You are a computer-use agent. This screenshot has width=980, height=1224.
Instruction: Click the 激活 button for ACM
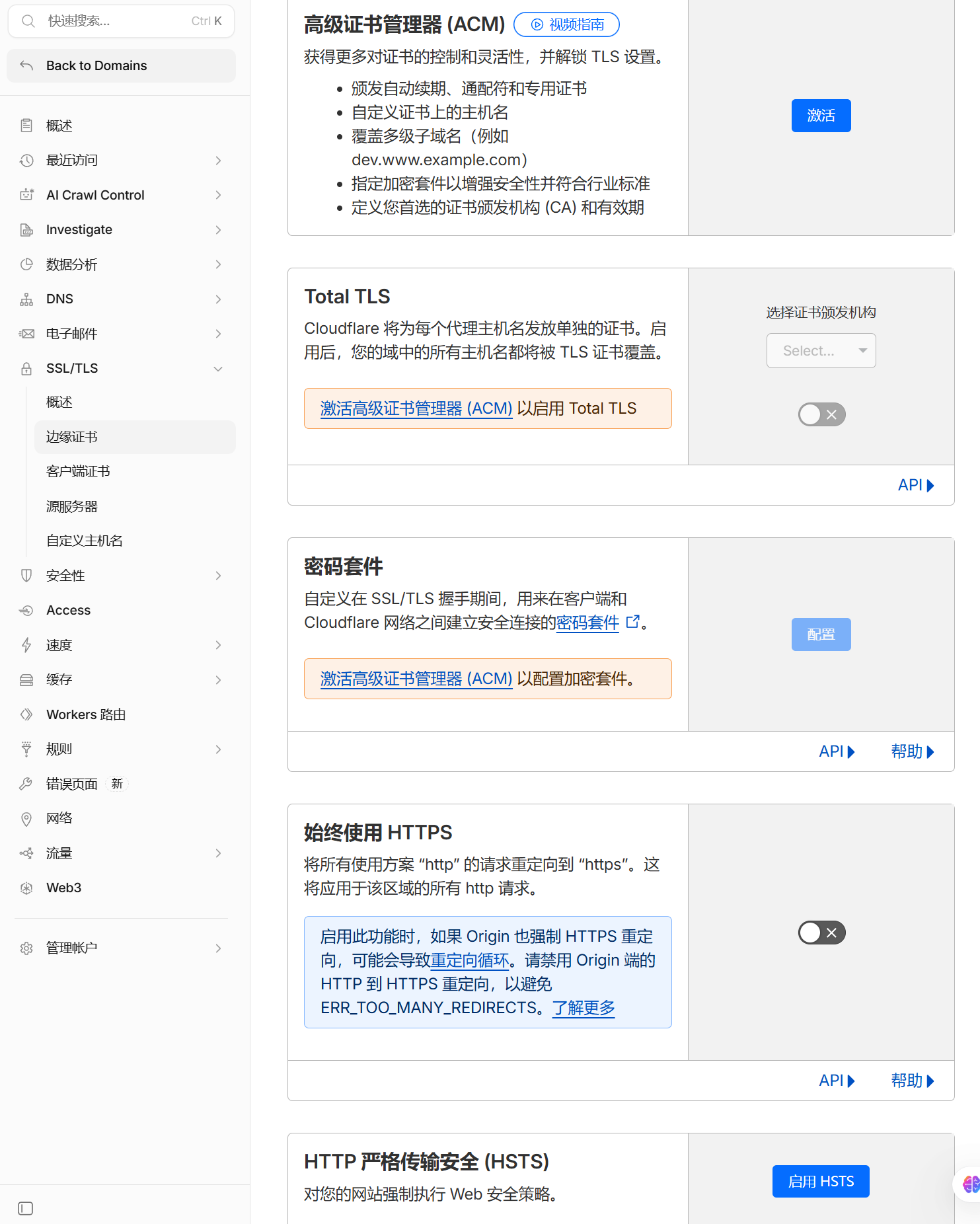click(821, 116)
